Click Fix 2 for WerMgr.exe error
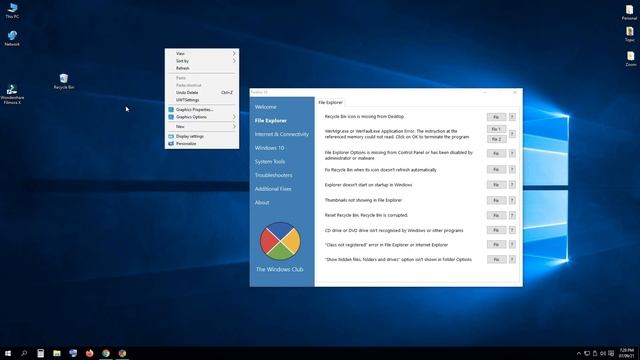Image resolution: width=640 pixels, height=360 pixels. pyautogui.click(x=496, y=139)
